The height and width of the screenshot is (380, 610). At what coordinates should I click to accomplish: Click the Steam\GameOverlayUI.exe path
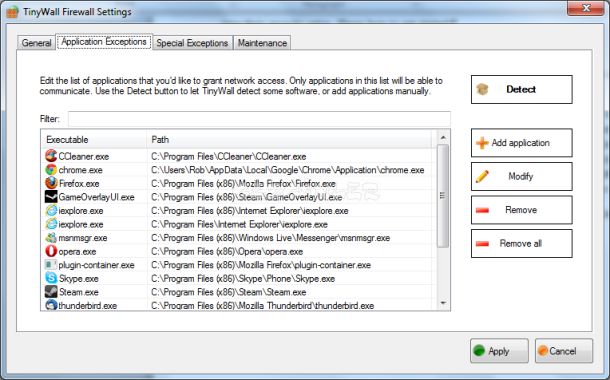(x=247, y=197)
